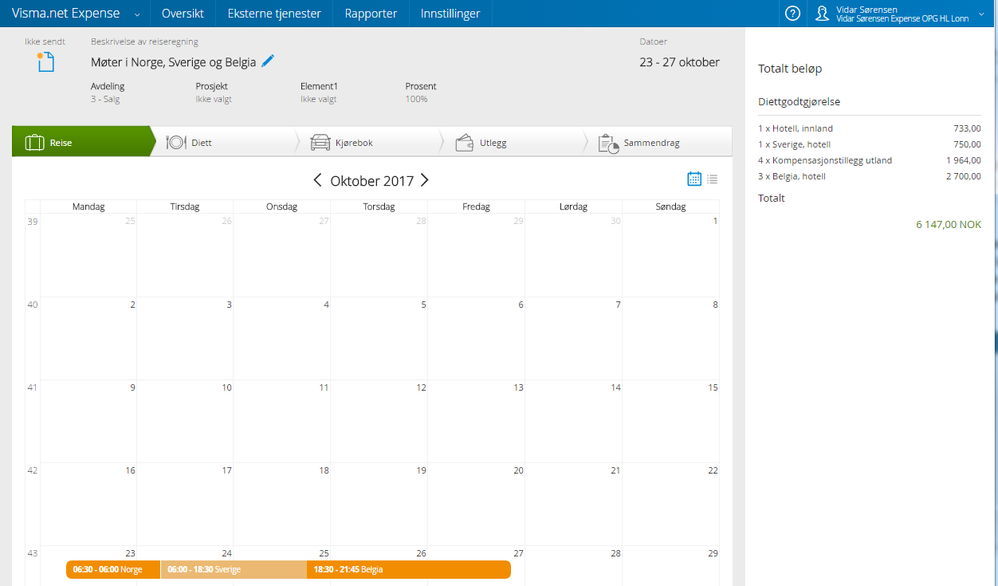Screen dimensions: 998x586
Task: Select calendar day 1 of October
Action: click(715, 221)
